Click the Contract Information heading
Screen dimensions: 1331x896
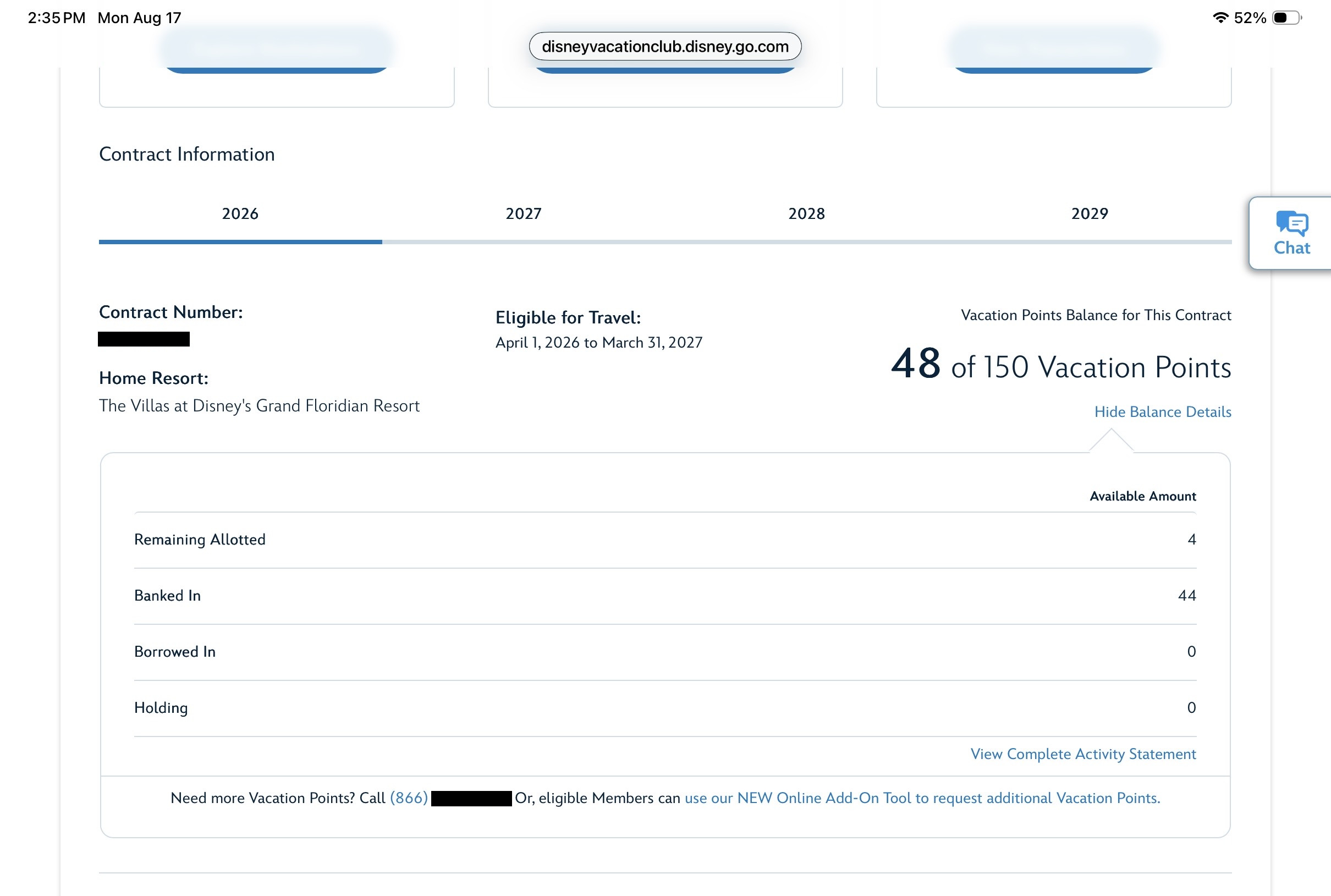pyautogui.click(x=187, y=155)
